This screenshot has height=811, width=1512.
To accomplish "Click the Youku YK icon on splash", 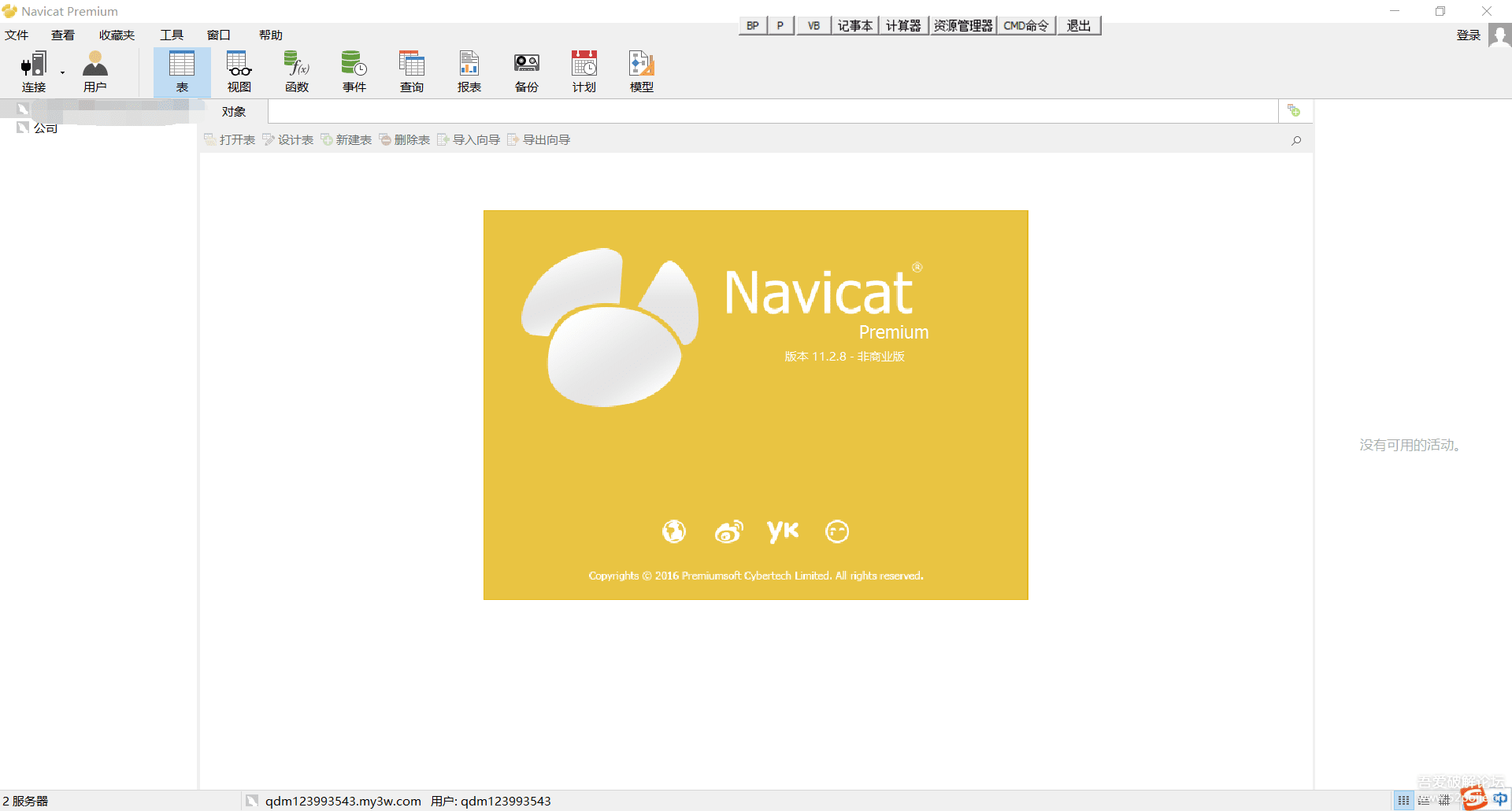I will point(783,531).
